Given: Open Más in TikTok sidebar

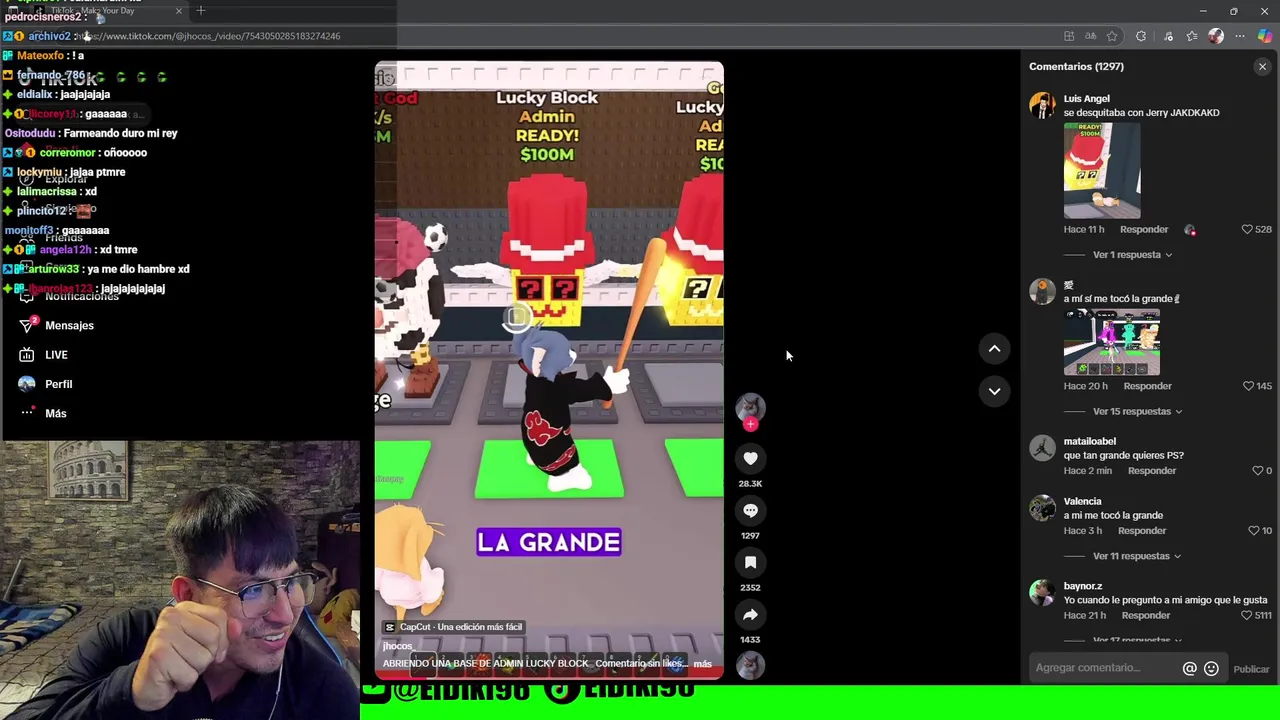Looking at the screenshot, I should 44,413.
